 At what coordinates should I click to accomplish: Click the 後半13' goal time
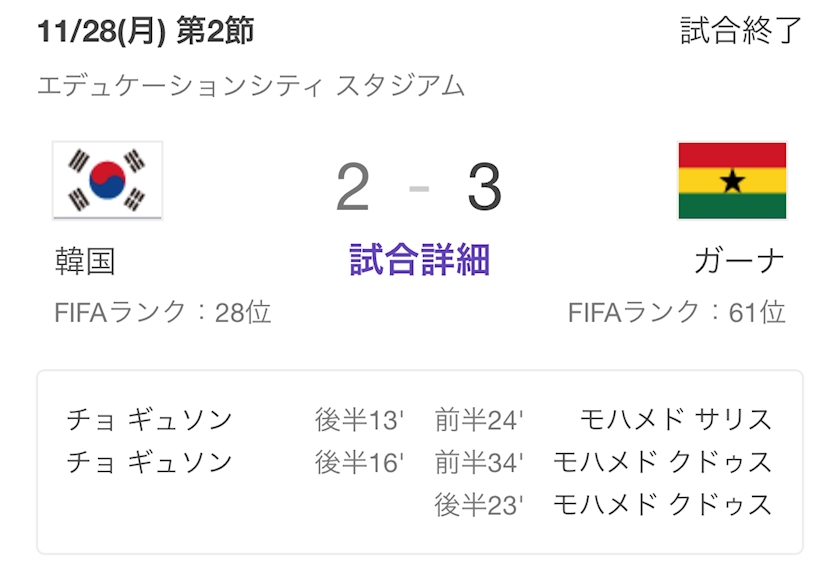pos(359,420)
